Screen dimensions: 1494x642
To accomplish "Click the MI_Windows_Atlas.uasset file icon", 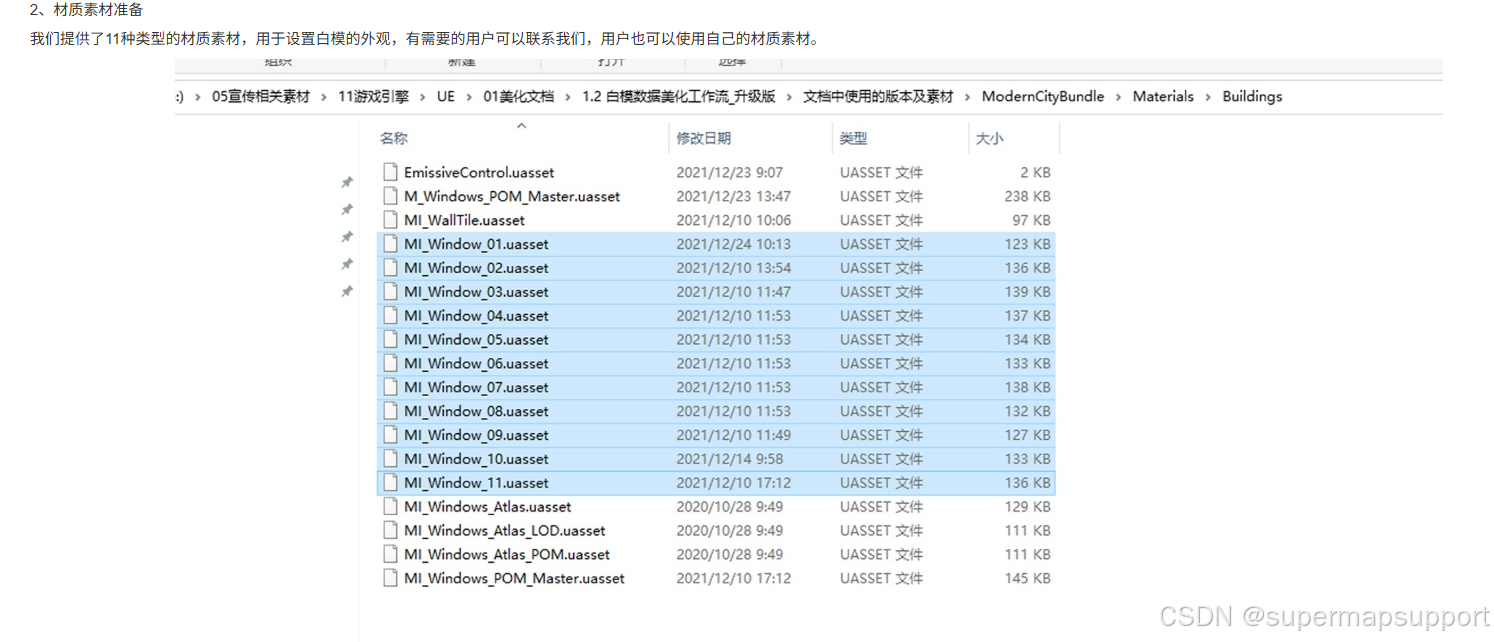I will click(x=391, y=507).
